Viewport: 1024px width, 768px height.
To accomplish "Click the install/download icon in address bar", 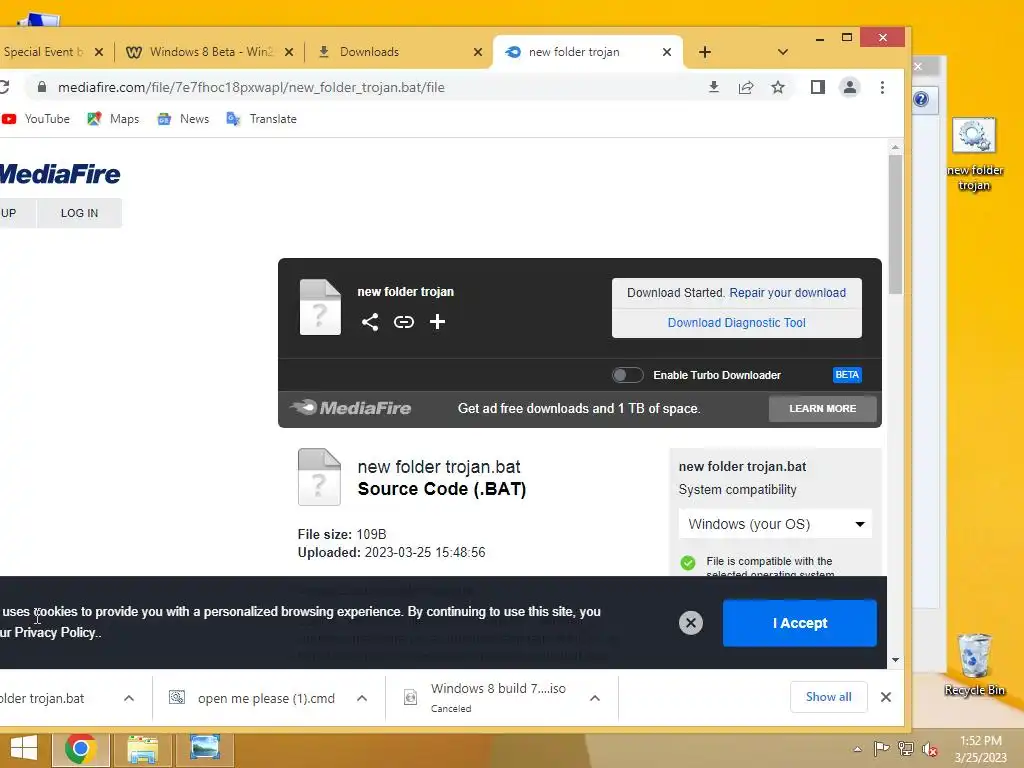I will pyautogui.click(x=714, y=88).
